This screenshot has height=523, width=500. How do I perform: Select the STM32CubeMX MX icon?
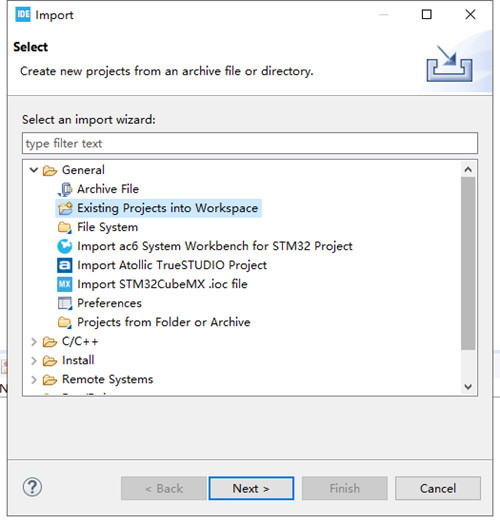[x=64, y=285]
